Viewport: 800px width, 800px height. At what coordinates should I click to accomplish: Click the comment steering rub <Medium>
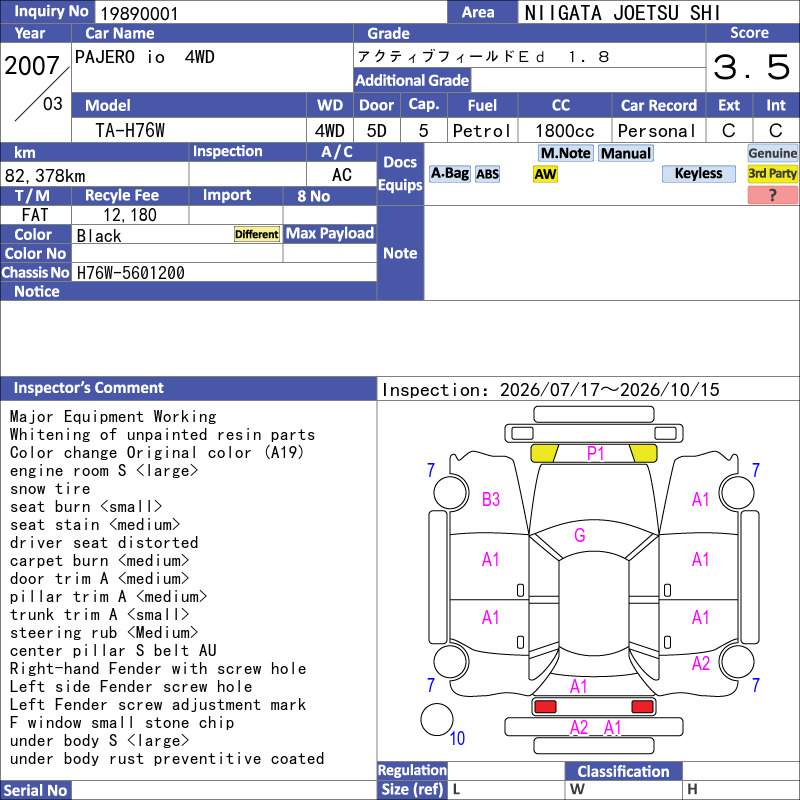coord(104,633)
